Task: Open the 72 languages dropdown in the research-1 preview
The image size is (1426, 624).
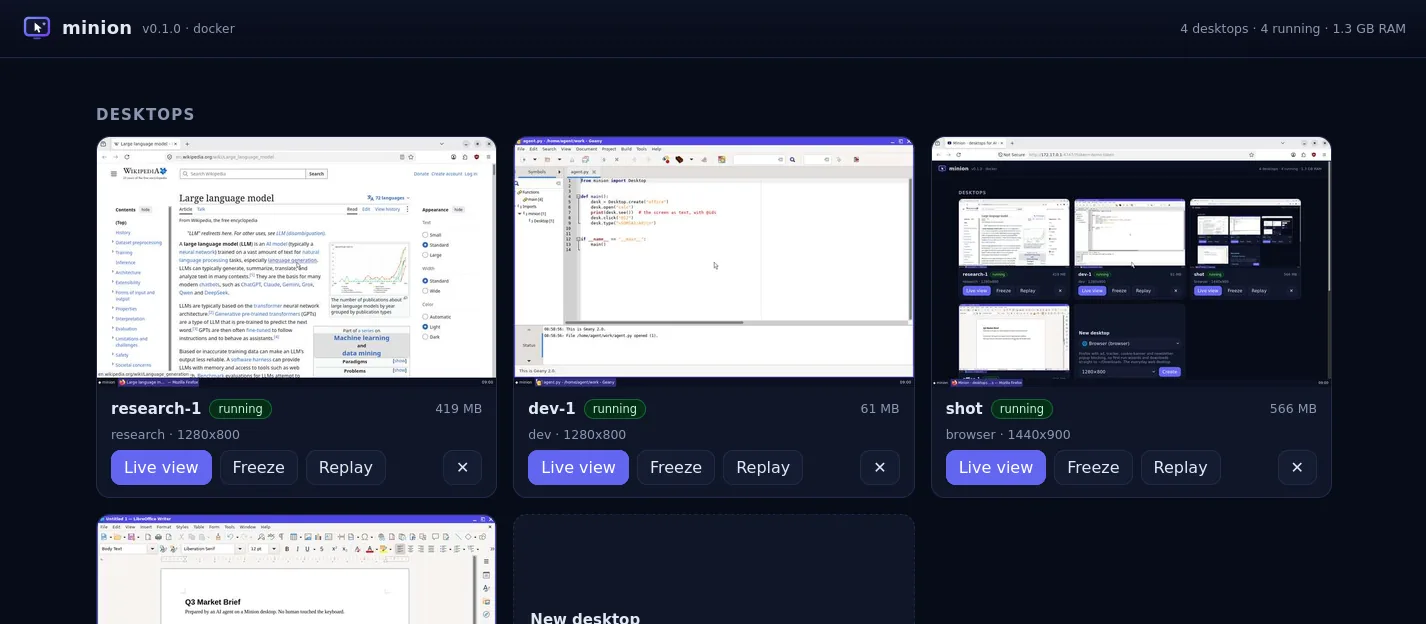Action: tap(388, 198)
